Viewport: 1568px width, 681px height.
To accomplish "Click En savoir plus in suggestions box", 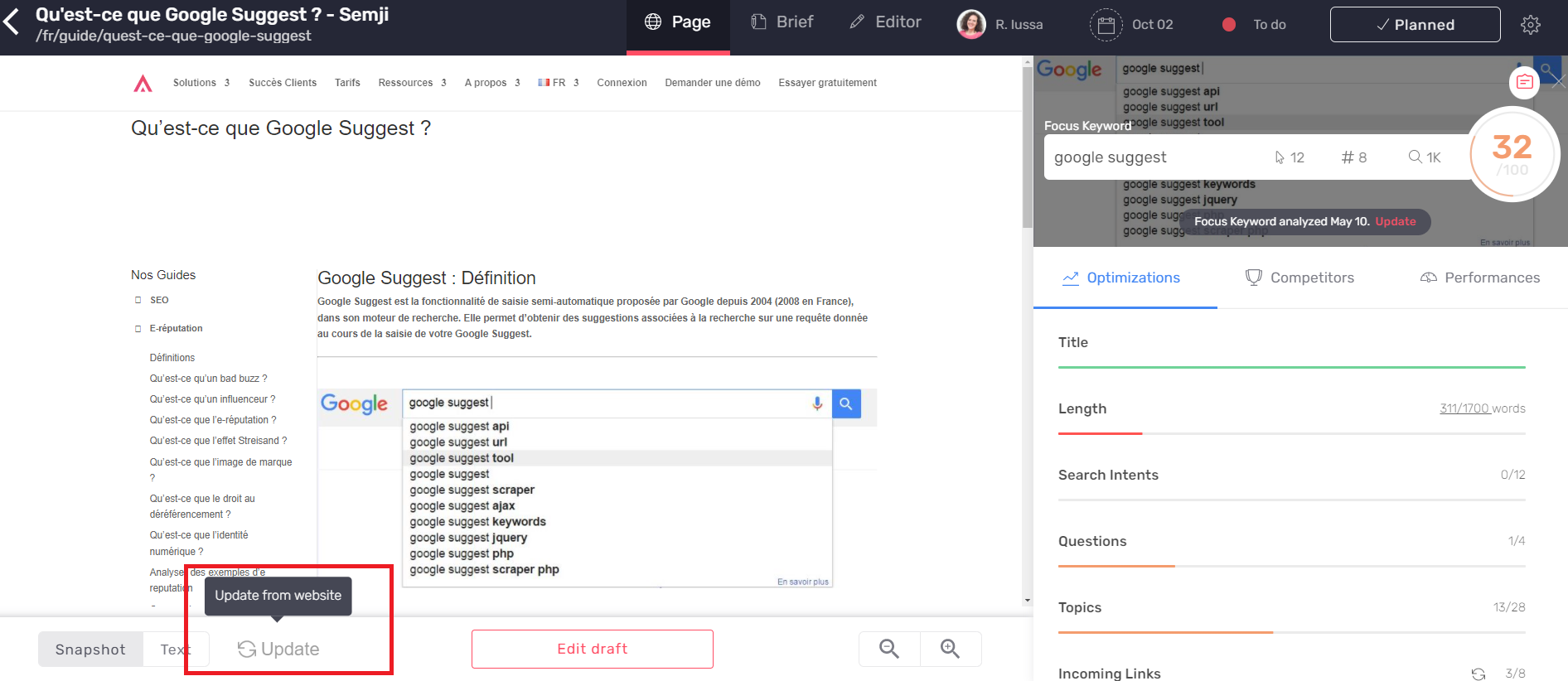I will click(803, 582).
